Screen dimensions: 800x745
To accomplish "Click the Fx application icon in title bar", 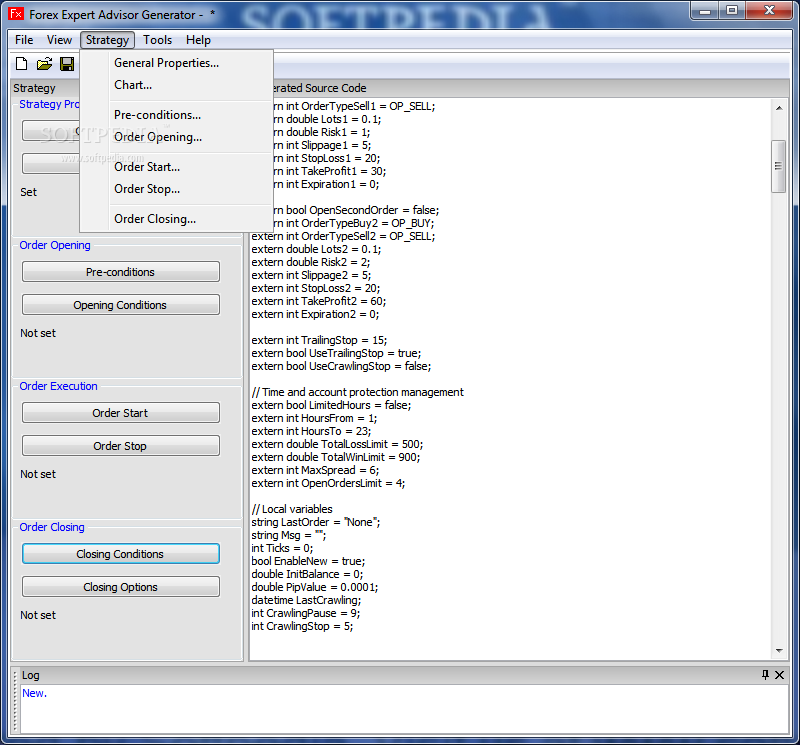I will tap(16, 14).
